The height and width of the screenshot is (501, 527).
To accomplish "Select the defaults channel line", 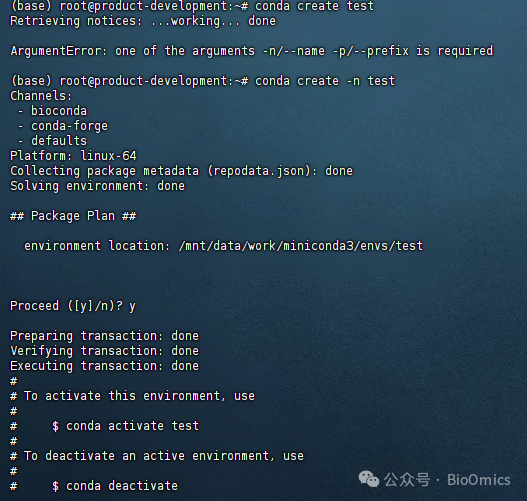I will click(x=52, y=141).
